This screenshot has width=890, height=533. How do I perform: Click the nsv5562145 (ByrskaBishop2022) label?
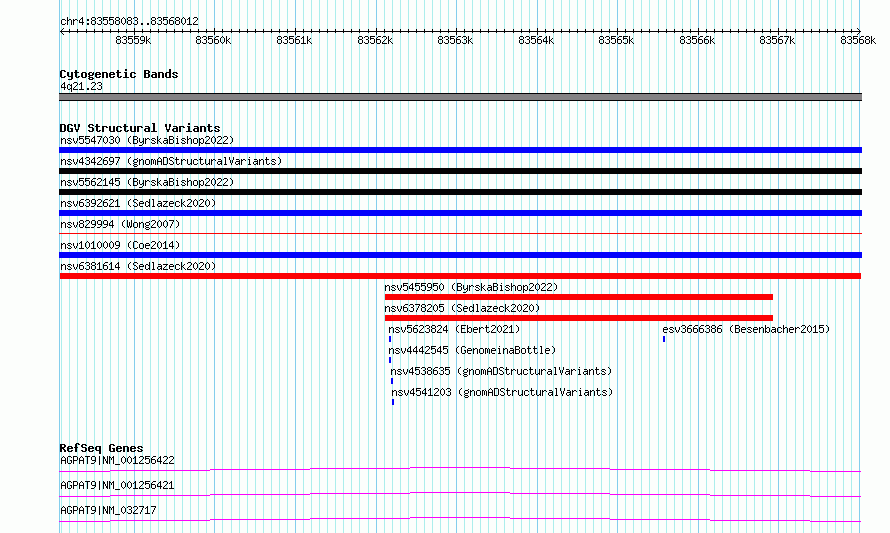pyautogui.click(x=147, y=182)
